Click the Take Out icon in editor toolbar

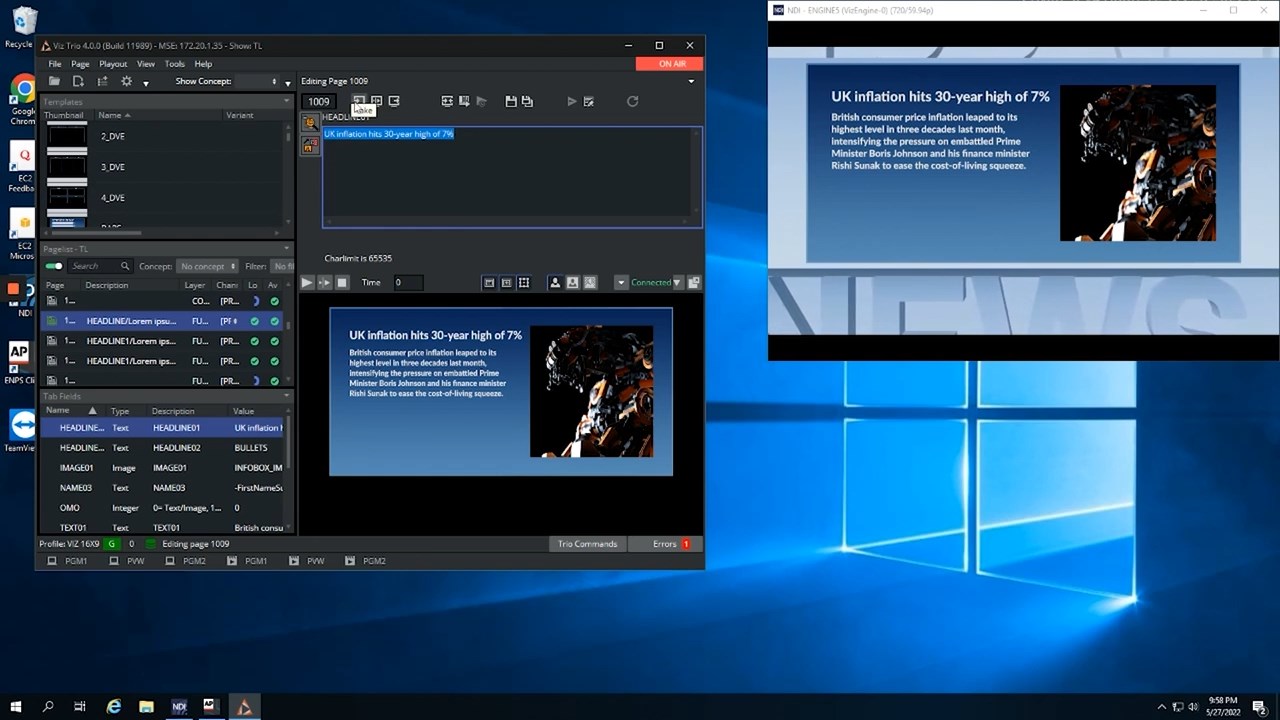(x=394, y=101)
